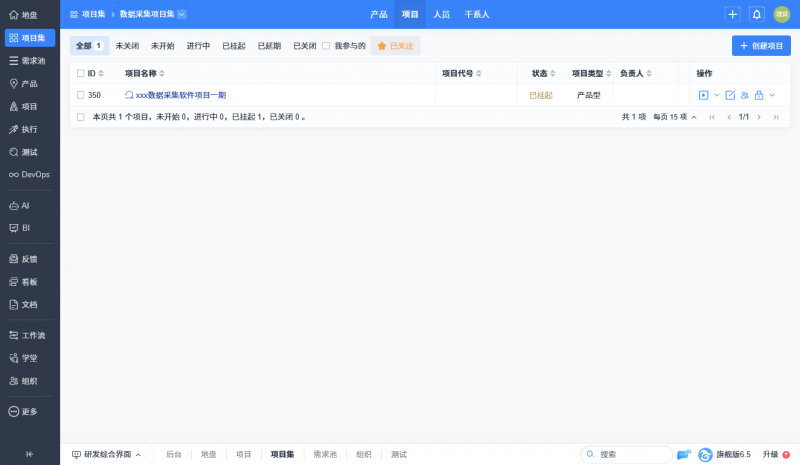Switch to the 人员 top tab
The image size is (800, 465).
441,14
